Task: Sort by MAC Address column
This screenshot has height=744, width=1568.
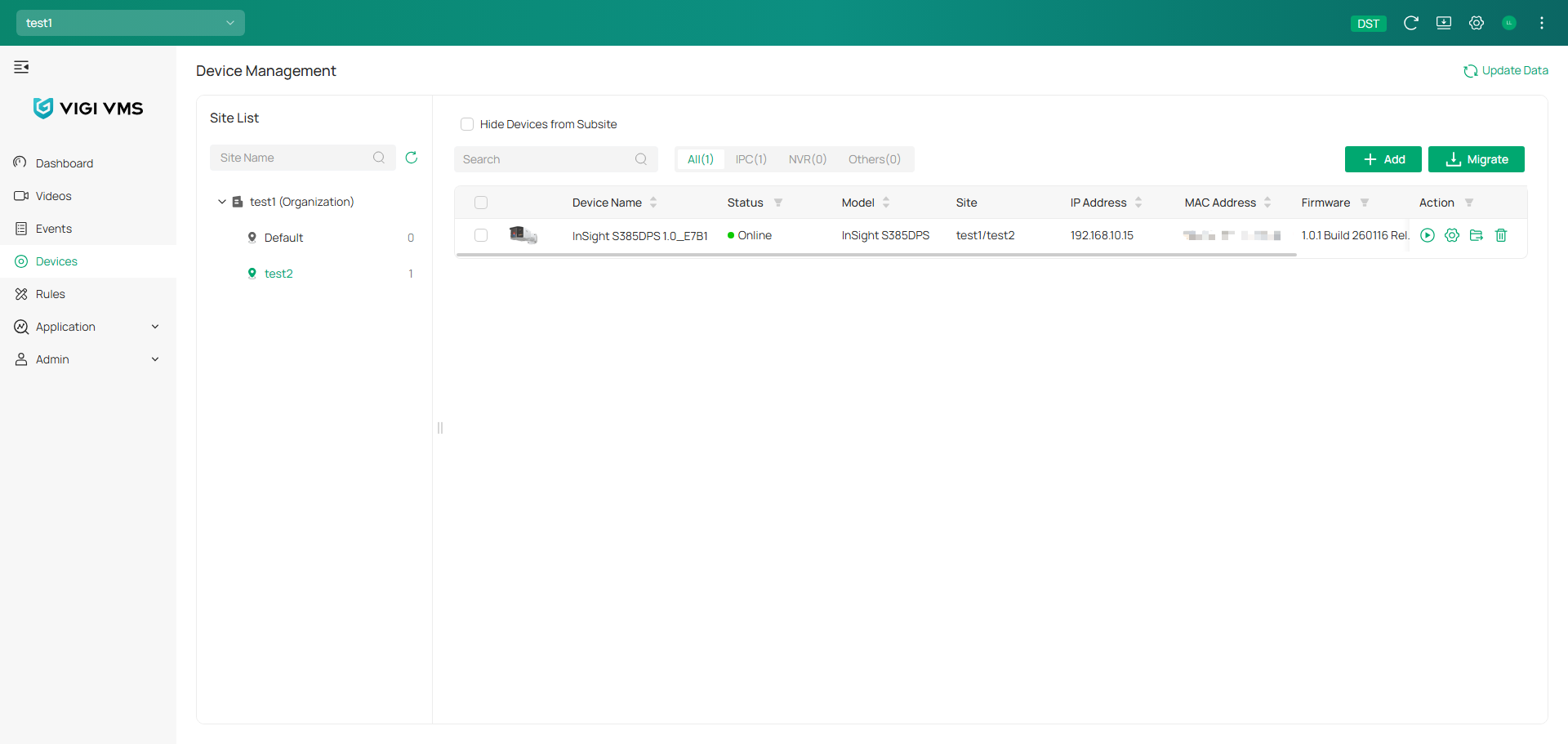Action: point(1267,203)
